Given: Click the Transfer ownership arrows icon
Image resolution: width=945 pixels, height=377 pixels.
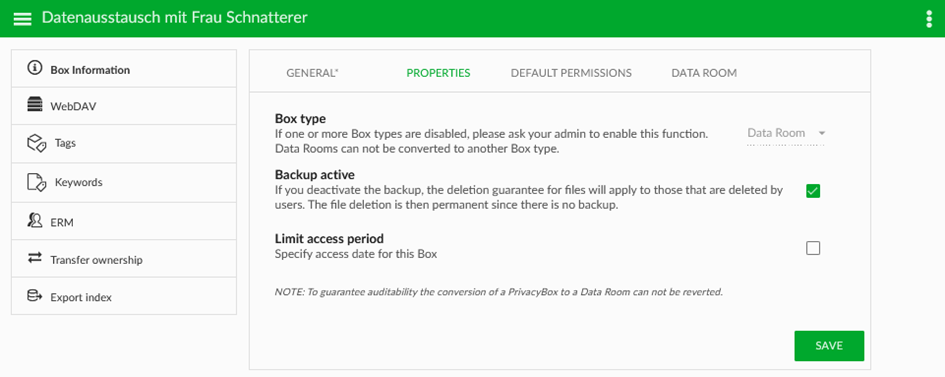Looking at the screenshot, I should tap(35, 258).
